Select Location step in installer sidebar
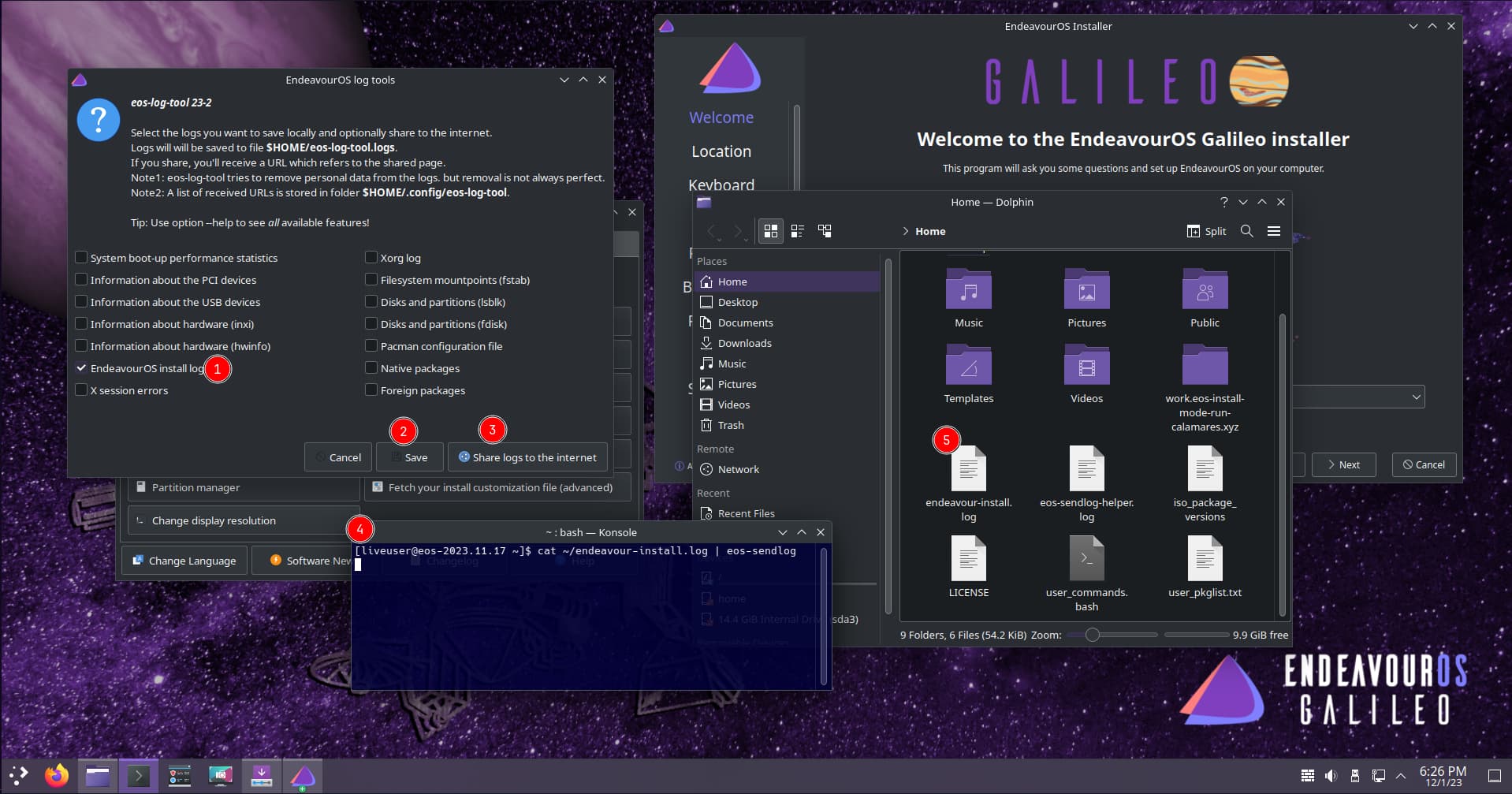This screenshot has height=794, width=1512. click(721, 151)
